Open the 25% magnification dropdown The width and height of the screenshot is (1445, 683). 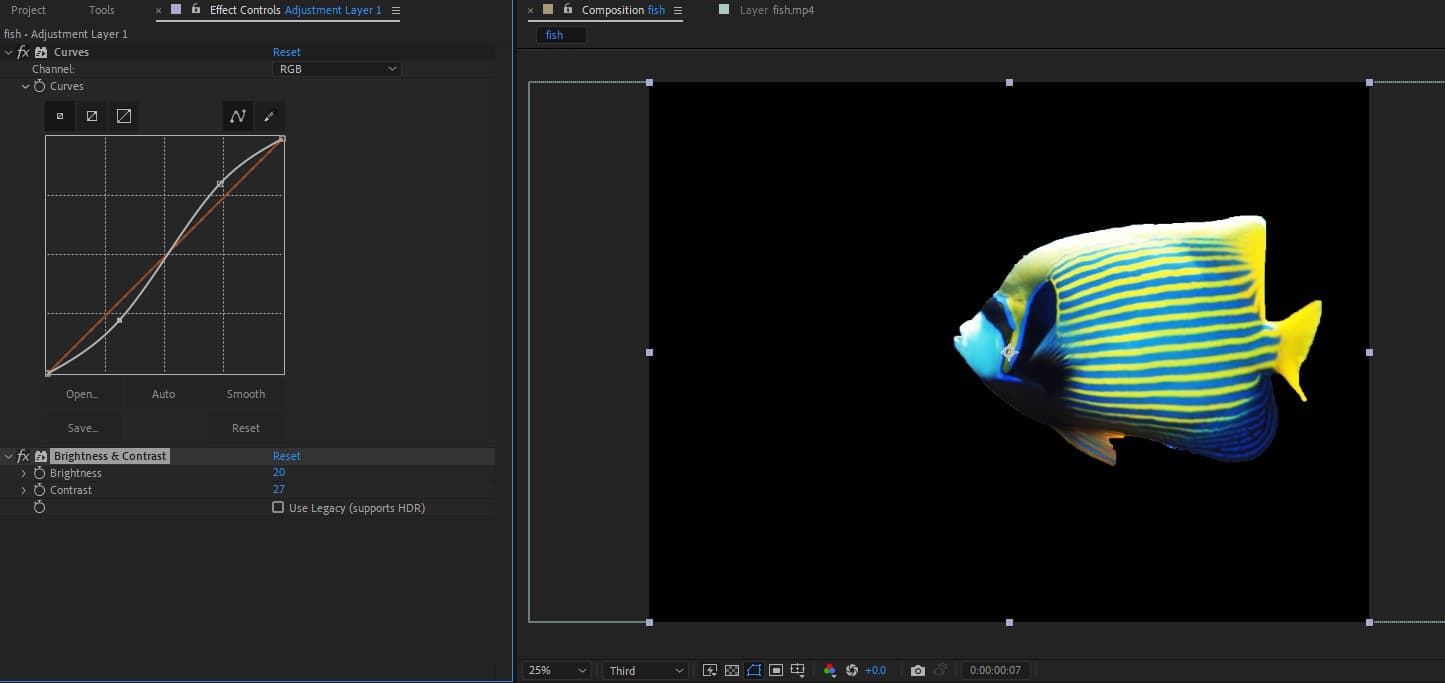point(556,670)
